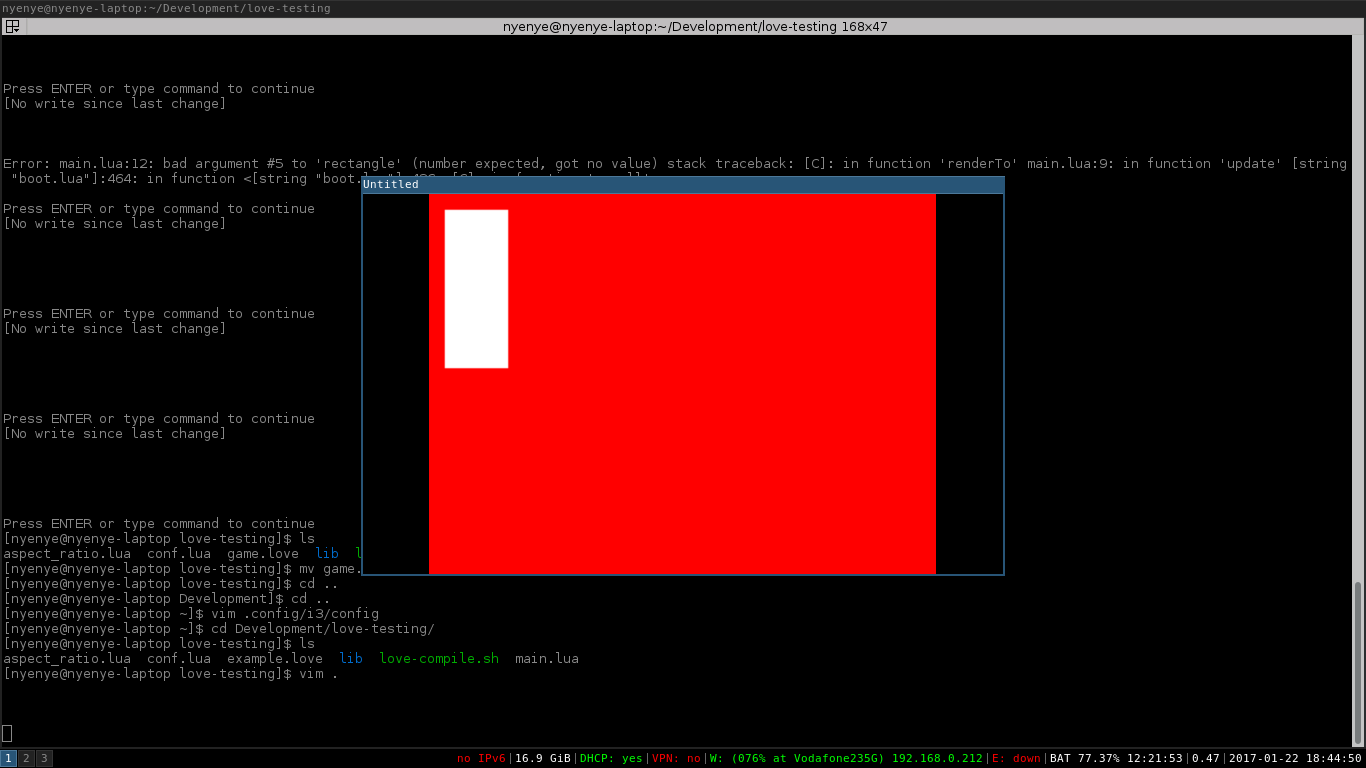Click the 'cd Development/love-testing/' command line

point(219,629)
